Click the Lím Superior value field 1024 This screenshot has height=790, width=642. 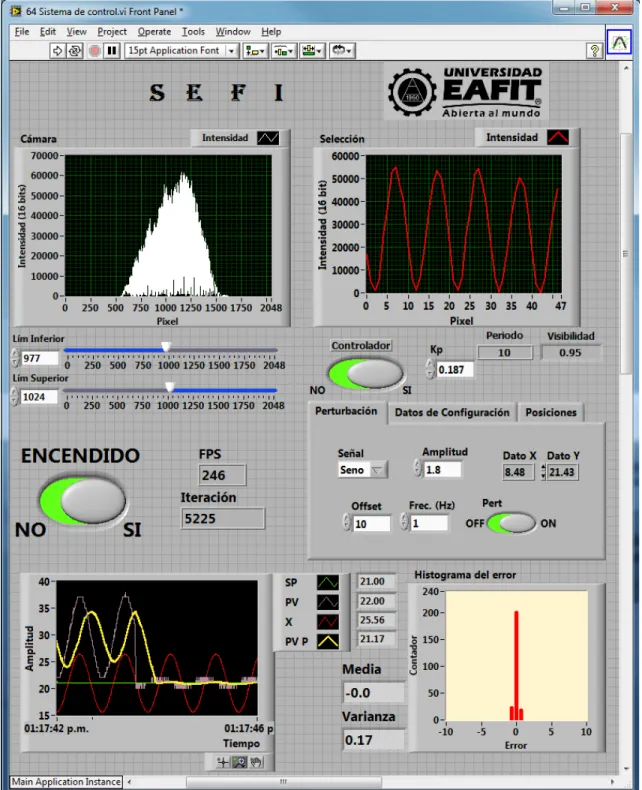(39, 397)
